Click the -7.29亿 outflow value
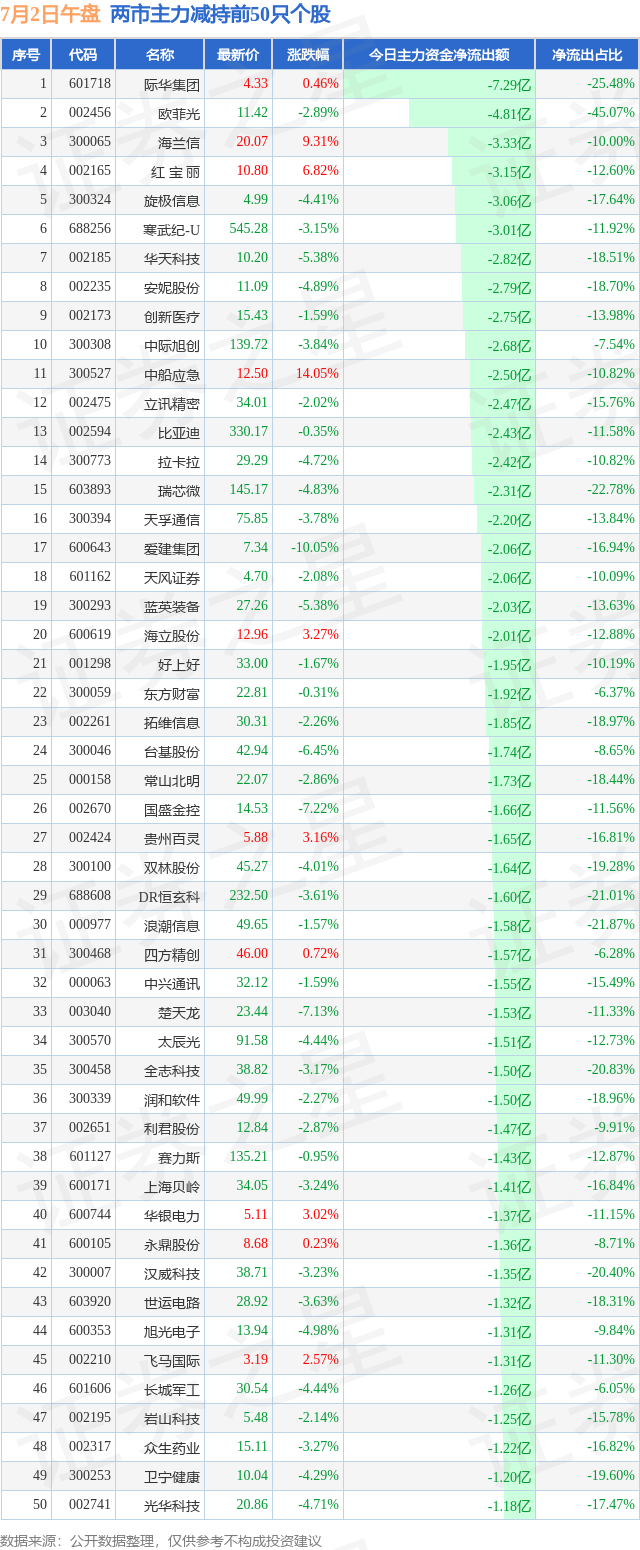 pos(509,85)
